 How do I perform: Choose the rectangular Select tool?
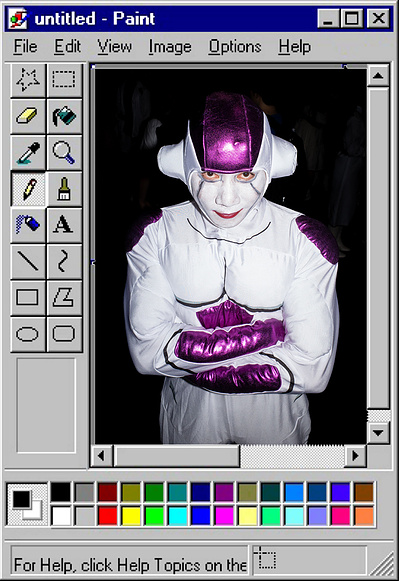[64, 80]
